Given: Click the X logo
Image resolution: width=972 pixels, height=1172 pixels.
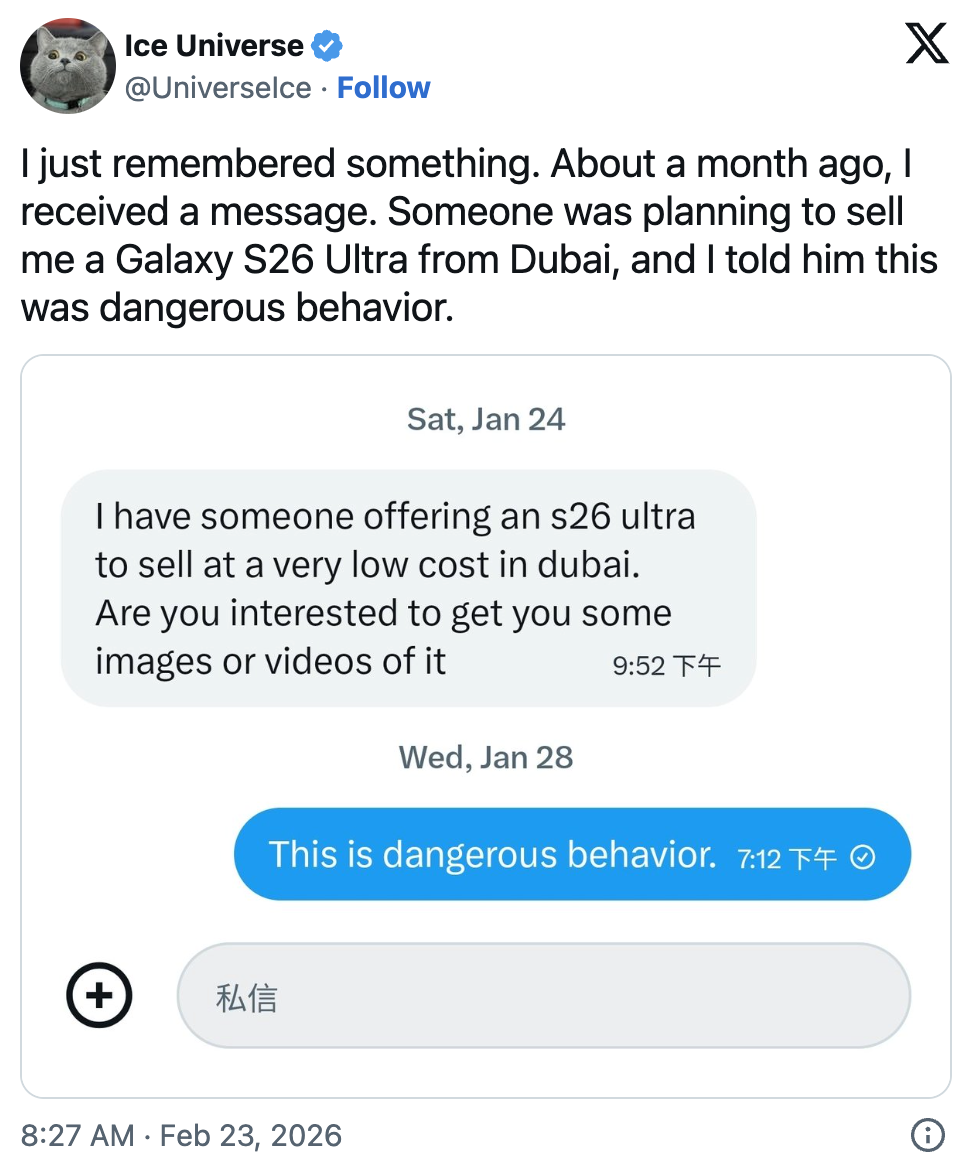Looking at the screenshot, I should tap(926, 43).
